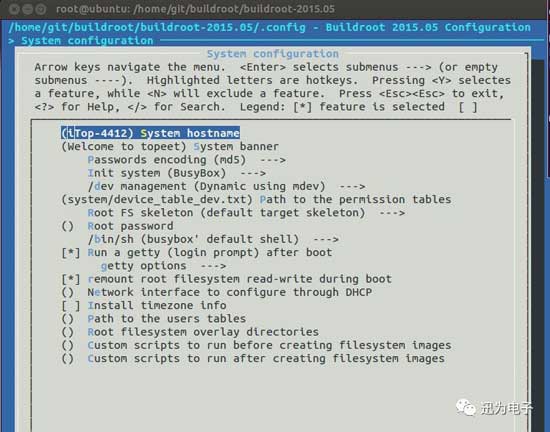Select Path to the permission tables
The width and height of the screenshot is (550, 432).
tap(256, 200)
